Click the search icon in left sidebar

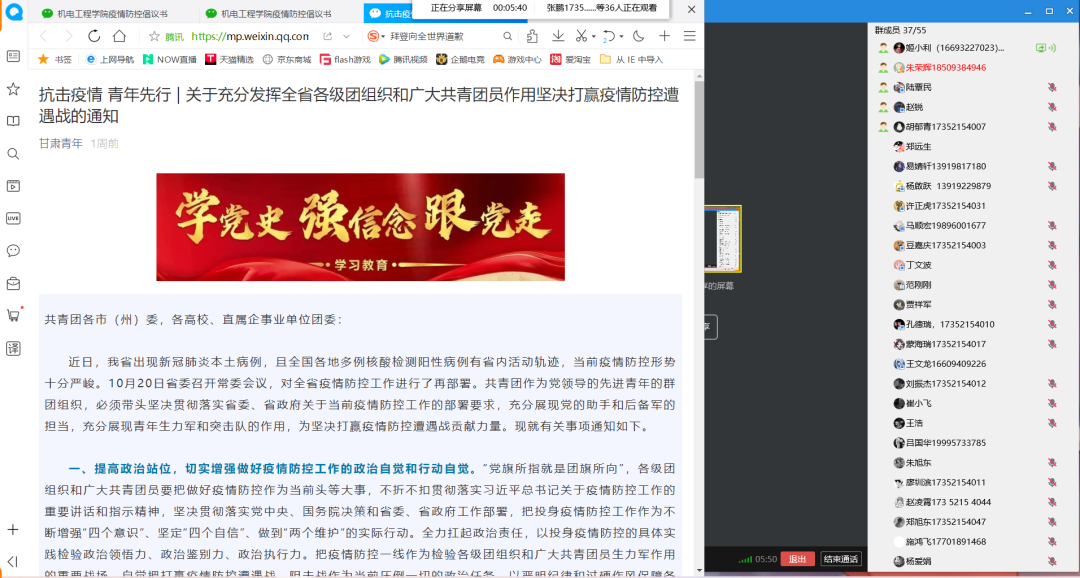13,154
